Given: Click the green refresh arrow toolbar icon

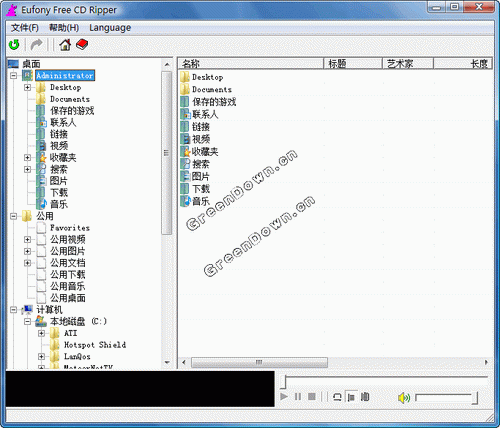Looking at the screenshot, I should (x=14, y=45).
